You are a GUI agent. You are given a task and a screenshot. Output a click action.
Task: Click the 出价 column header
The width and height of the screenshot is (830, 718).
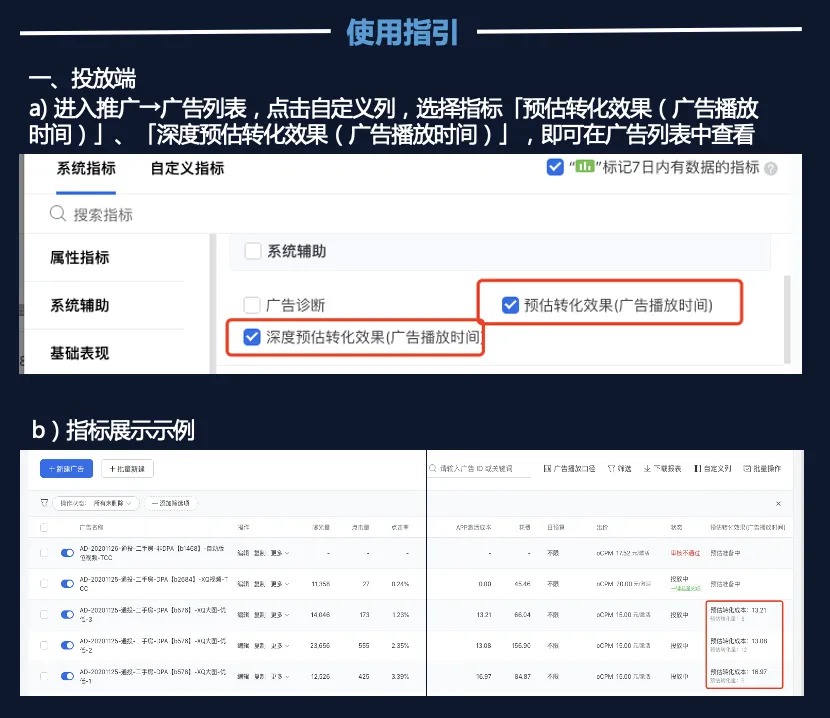point(602,527)
